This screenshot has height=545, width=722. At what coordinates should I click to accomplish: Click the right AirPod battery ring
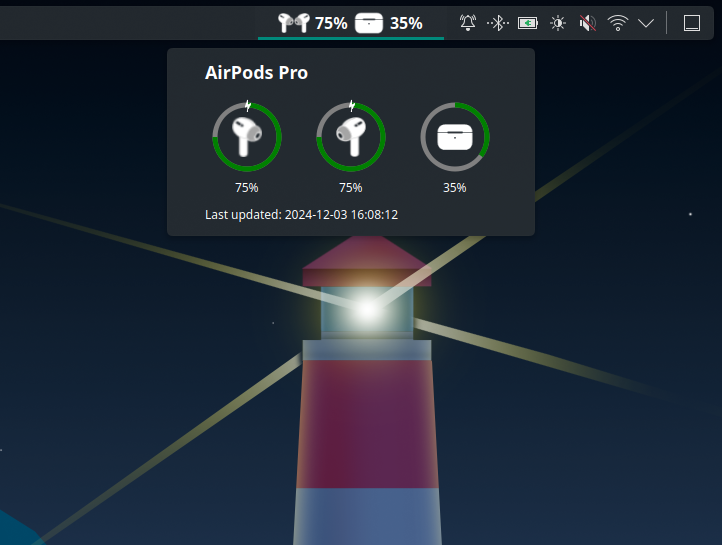[351, 137]
